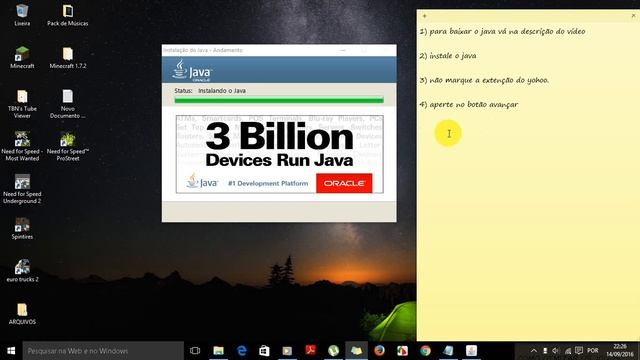Switch to the Java installer taskbar icon
The image size is (640, 360).
click(471, 351)
